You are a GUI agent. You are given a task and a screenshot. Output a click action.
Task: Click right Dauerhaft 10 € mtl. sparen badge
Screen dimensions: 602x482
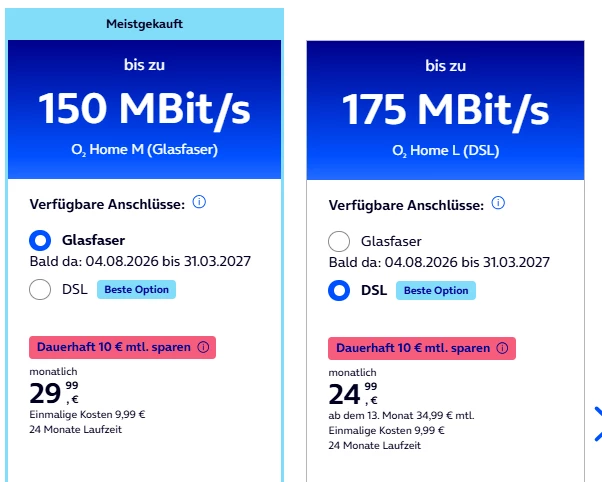pos(422,348)
